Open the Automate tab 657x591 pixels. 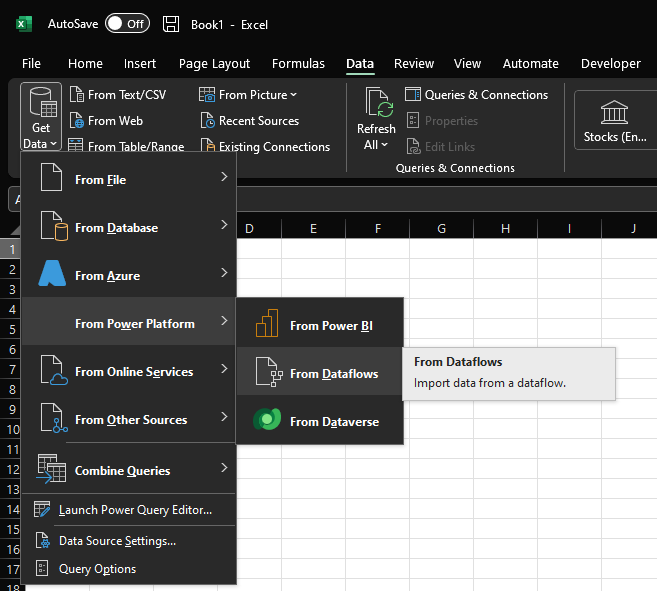pyautogui.click(x=530, y=63)
